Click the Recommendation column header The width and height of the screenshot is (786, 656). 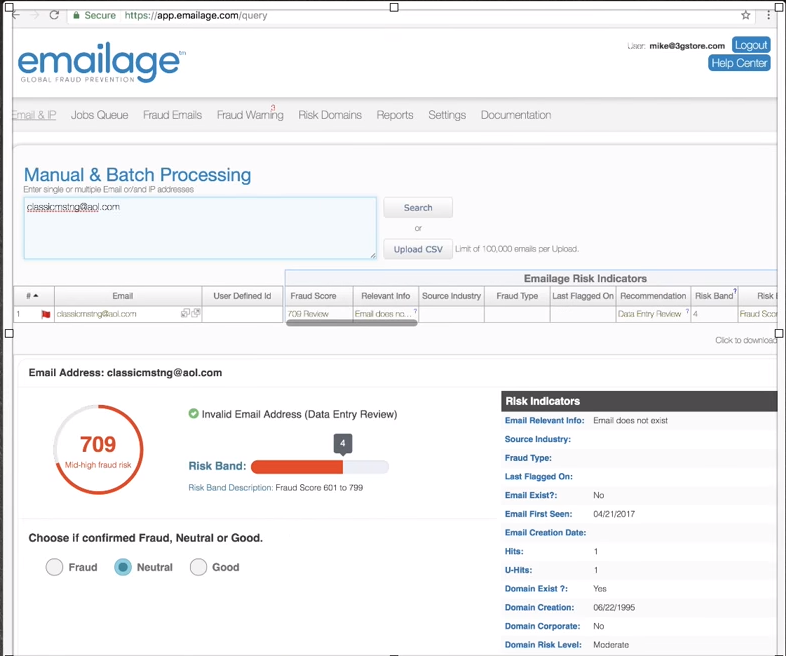[x=653, y=296]
